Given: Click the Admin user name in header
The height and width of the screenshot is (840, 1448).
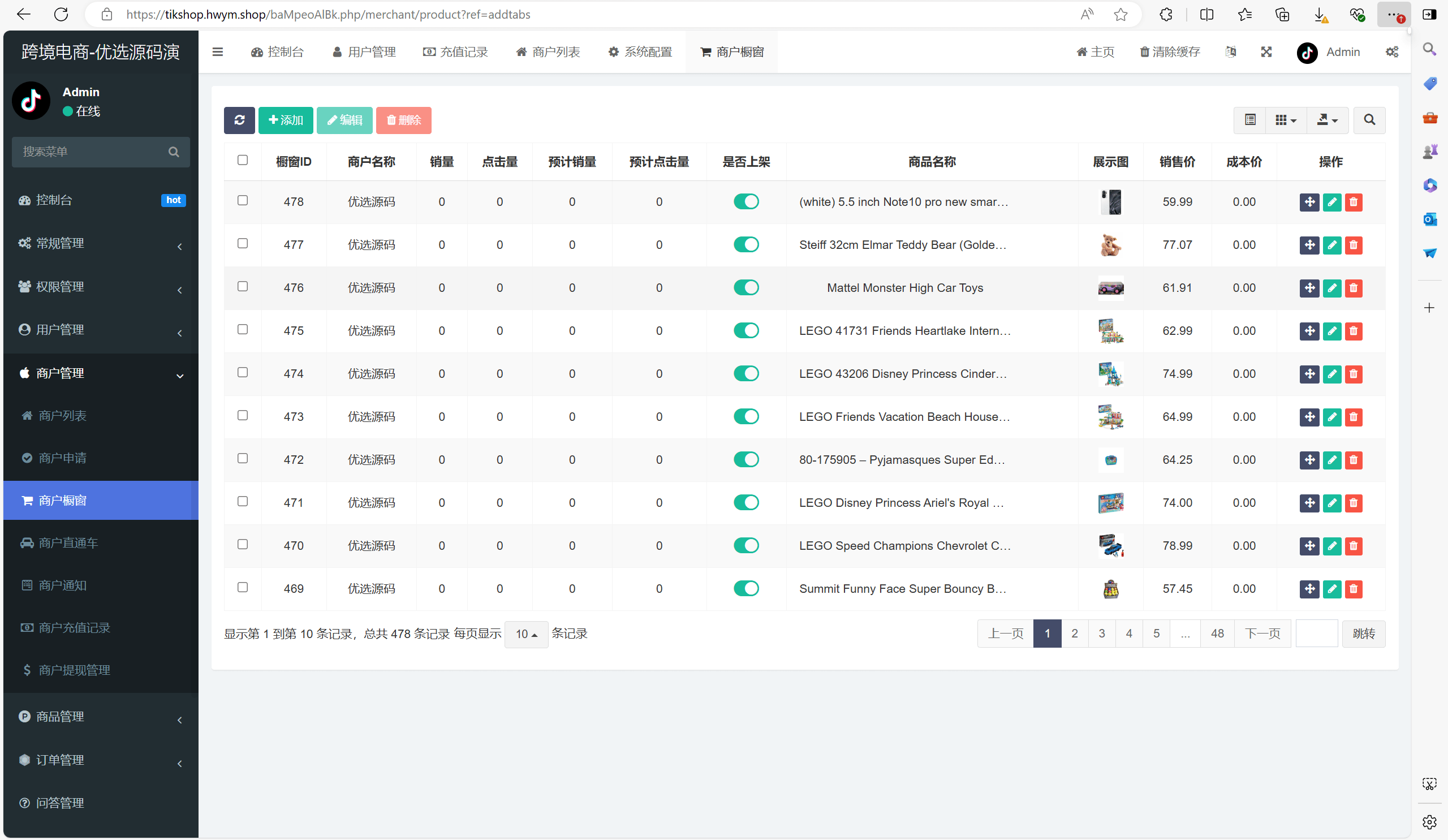Looking at the screenshot, I should (1343, 52).
